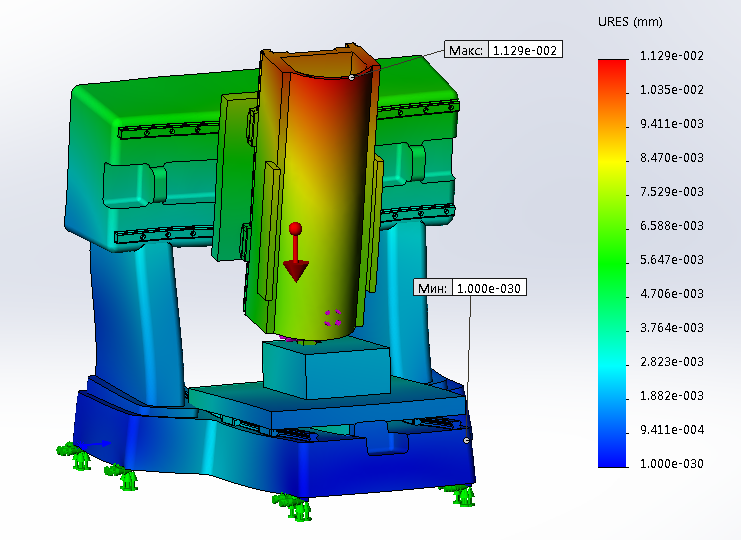
Task: Click legend value 1.035e-002
Action: click(672, 90)
